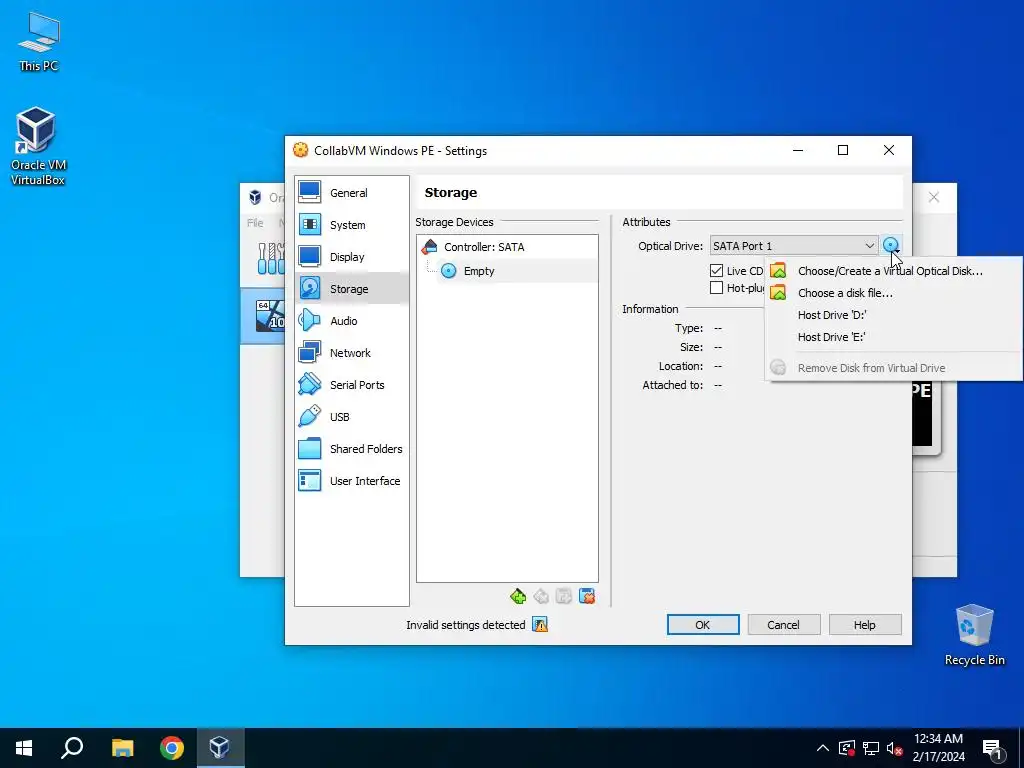Open the System settings category

[x=351, y=225]
